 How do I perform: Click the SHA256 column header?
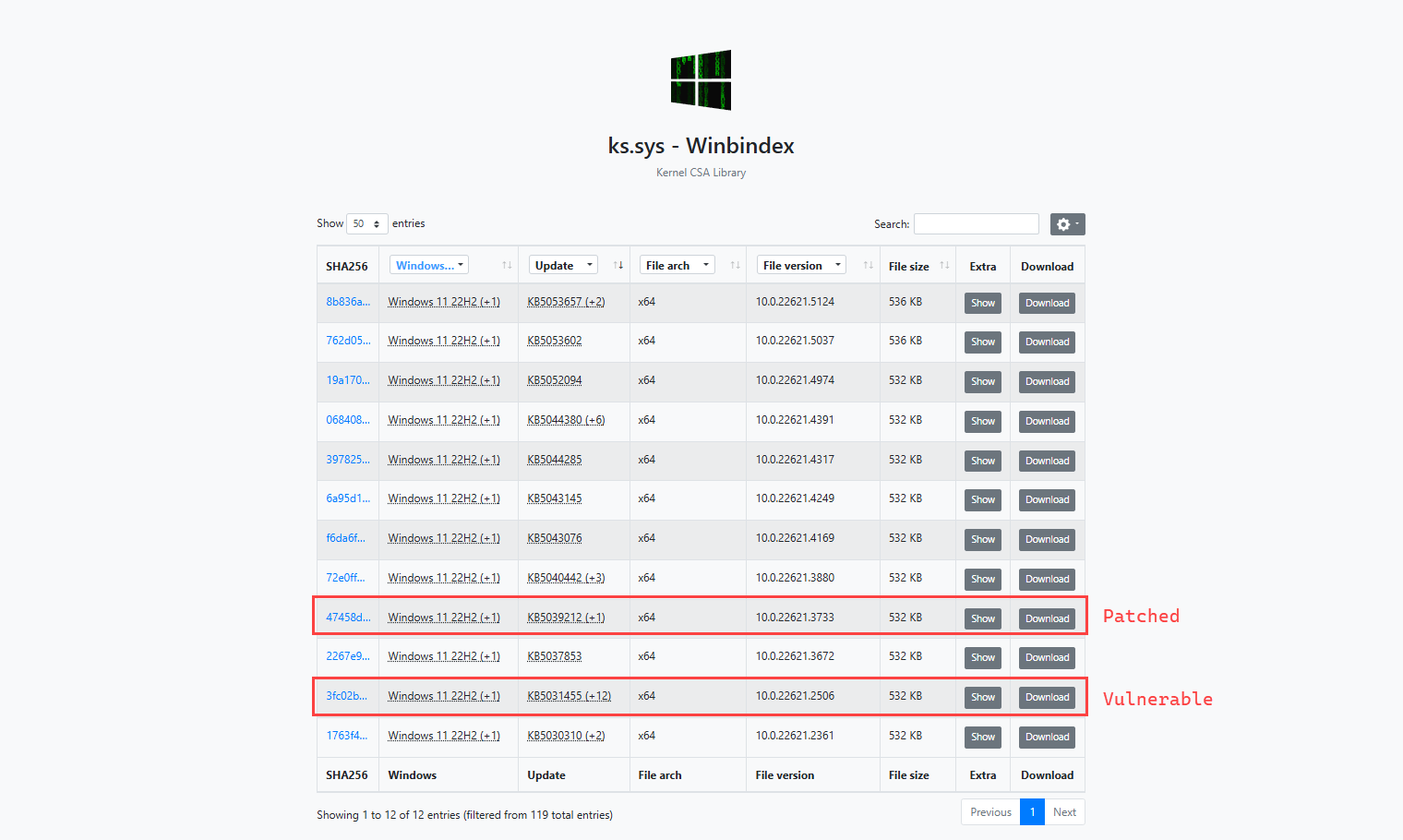click(347, 266)
